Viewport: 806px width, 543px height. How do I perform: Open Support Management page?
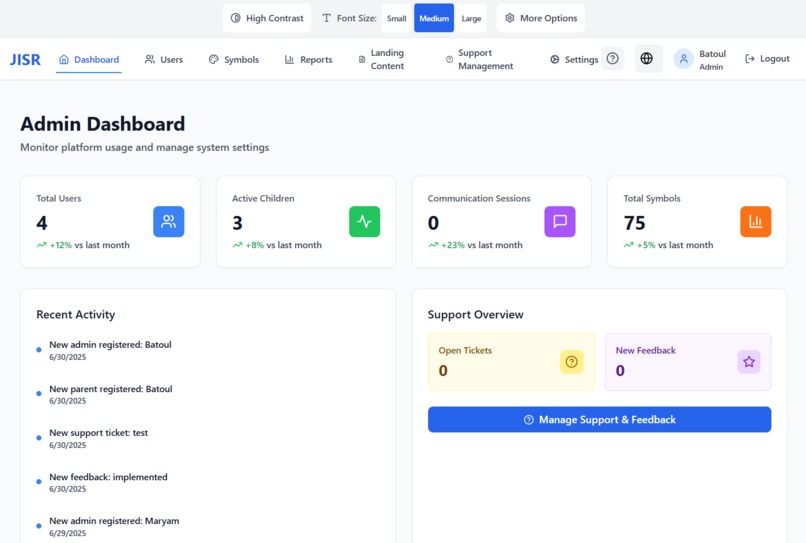point(479,59)
